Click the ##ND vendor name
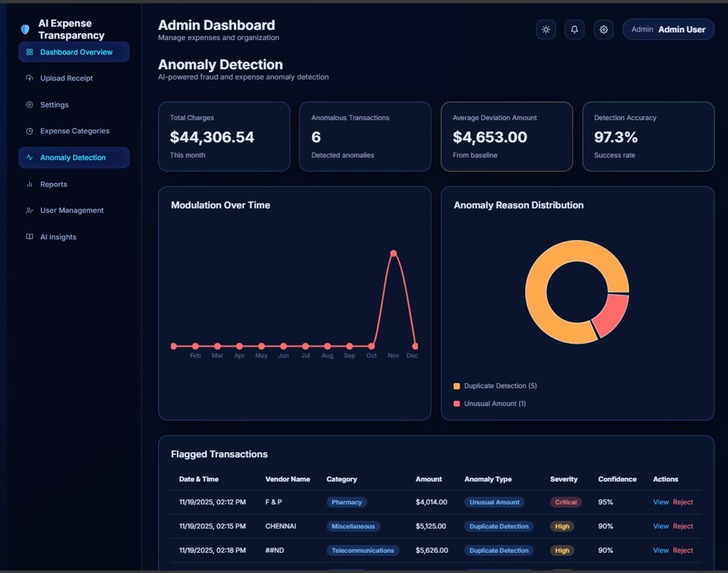 click(275, 550)
